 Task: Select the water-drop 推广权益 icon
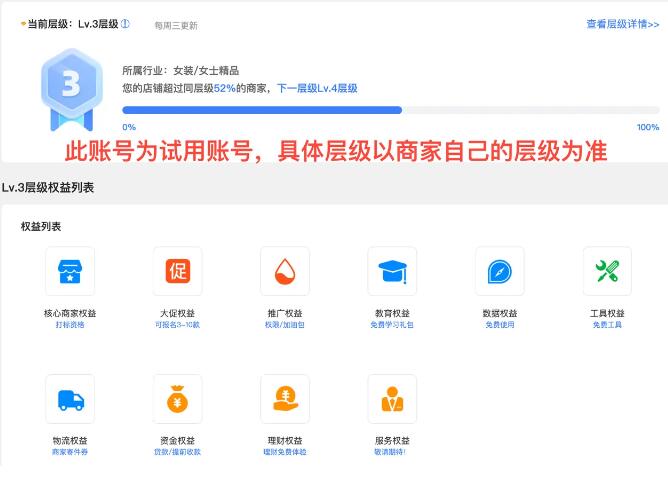pyautogui.click(x=285, y=271)
